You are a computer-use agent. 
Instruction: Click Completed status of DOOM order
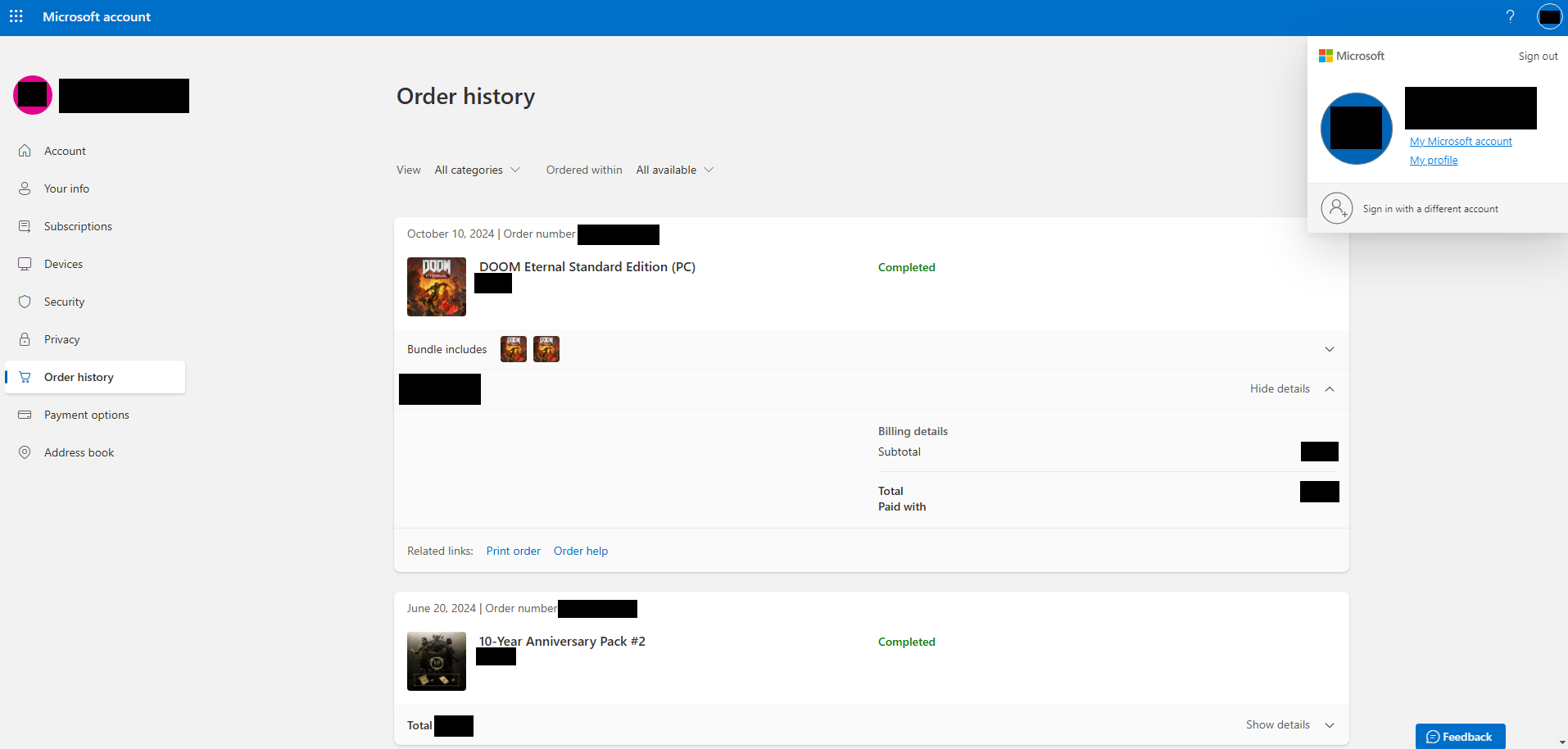[906, 267]
